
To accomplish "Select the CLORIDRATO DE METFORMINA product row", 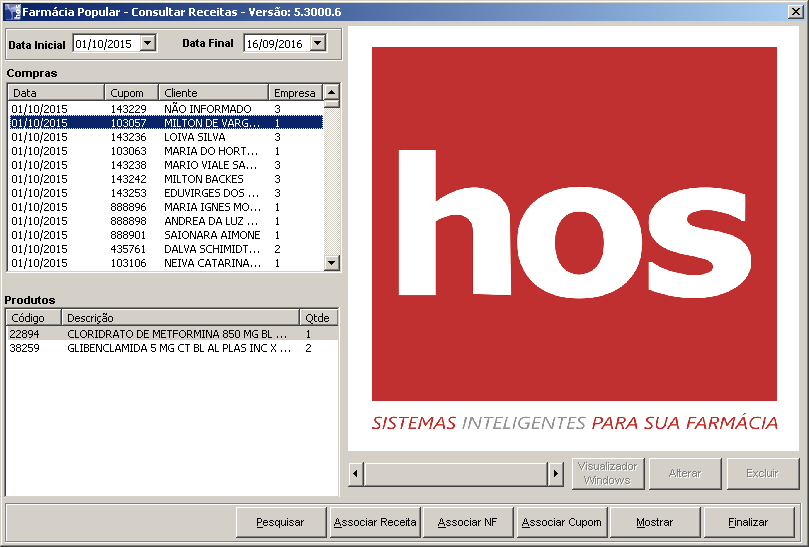I will [170, 334].
